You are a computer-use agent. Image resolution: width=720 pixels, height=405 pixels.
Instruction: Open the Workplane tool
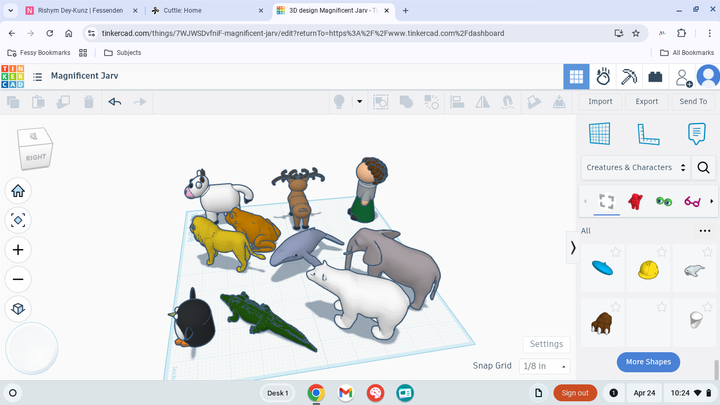click(x=599, y=133)
